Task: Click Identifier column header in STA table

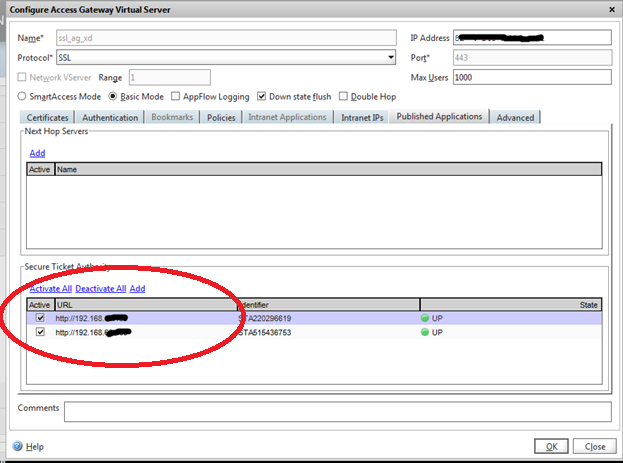Action: pos(329,305)
